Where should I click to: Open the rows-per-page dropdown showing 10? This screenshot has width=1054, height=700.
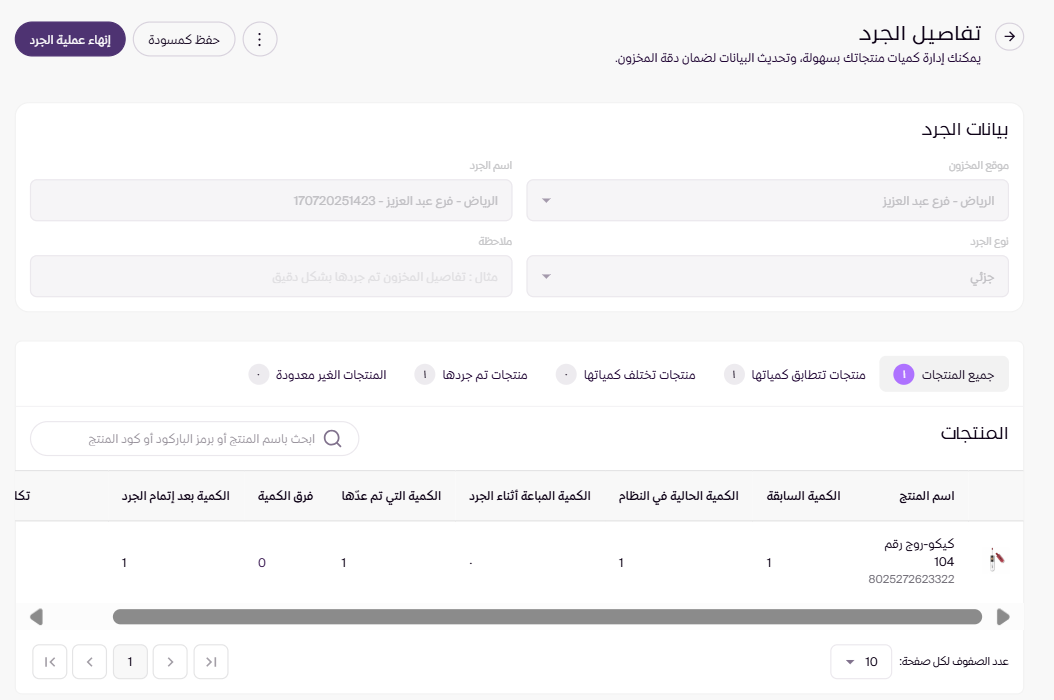click(860, 661)
